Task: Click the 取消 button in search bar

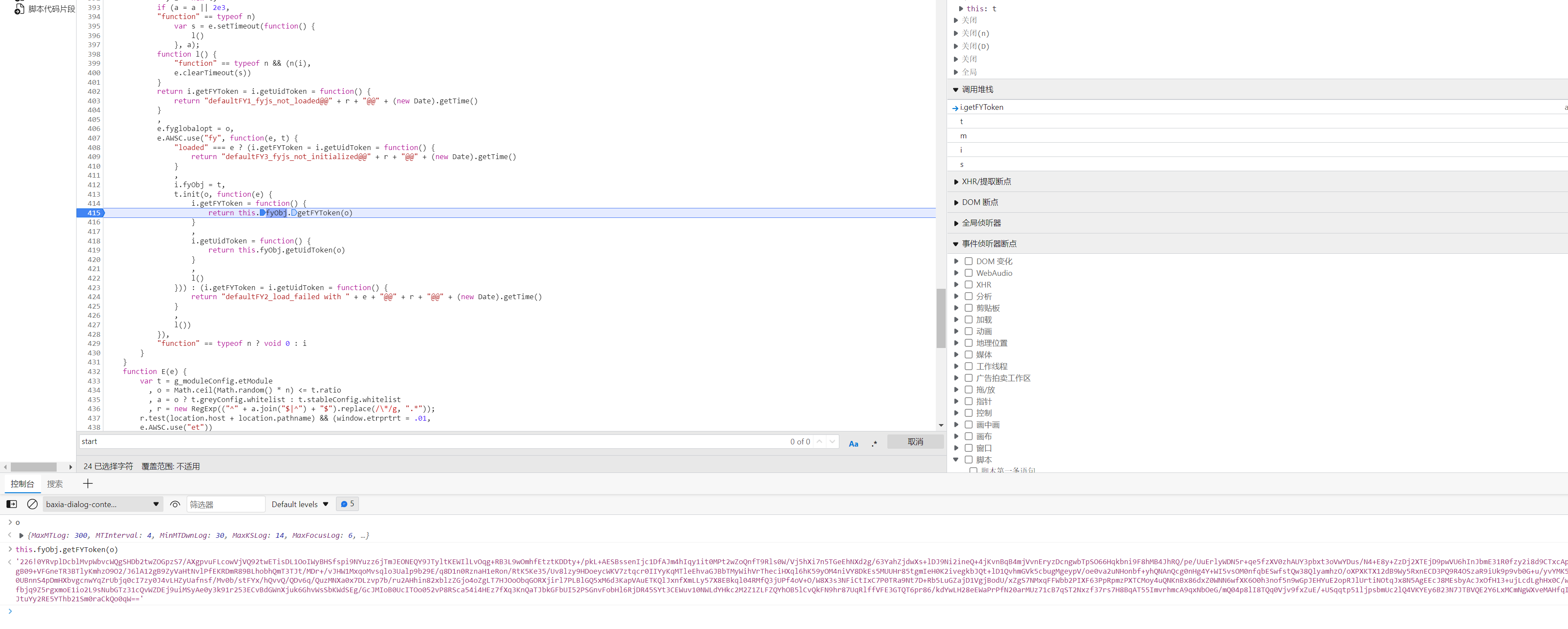Action: [915, 442]
